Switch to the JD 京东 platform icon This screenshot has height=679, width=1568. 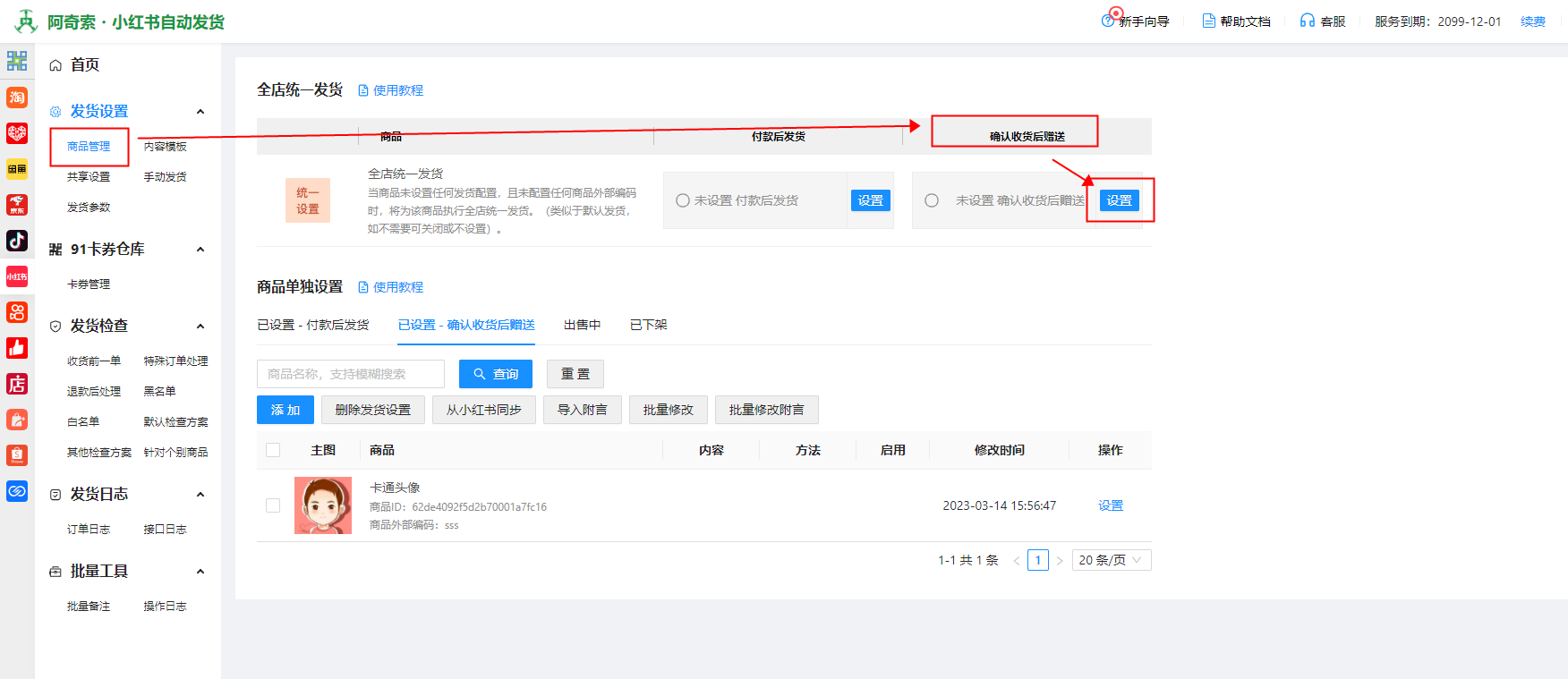pos(17,205)
